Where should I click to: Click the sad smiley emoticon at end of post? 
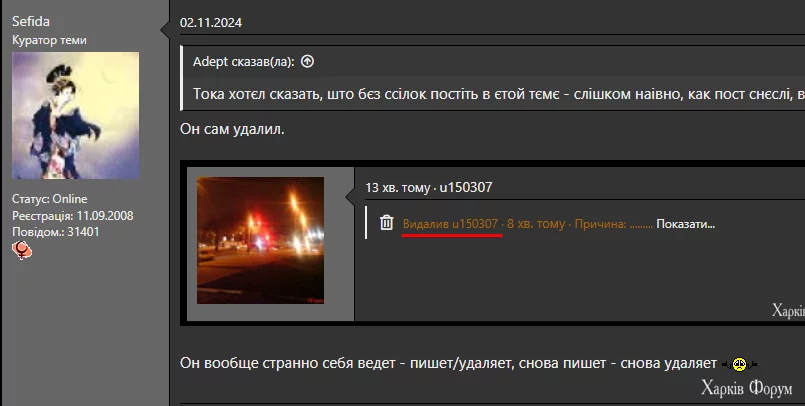point(739,364)
